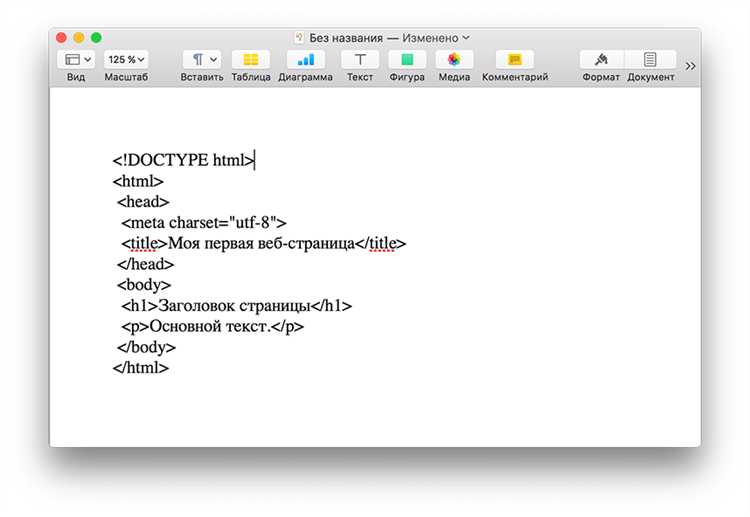
Task: Click the opening <head> line
Action: point(143,202)
